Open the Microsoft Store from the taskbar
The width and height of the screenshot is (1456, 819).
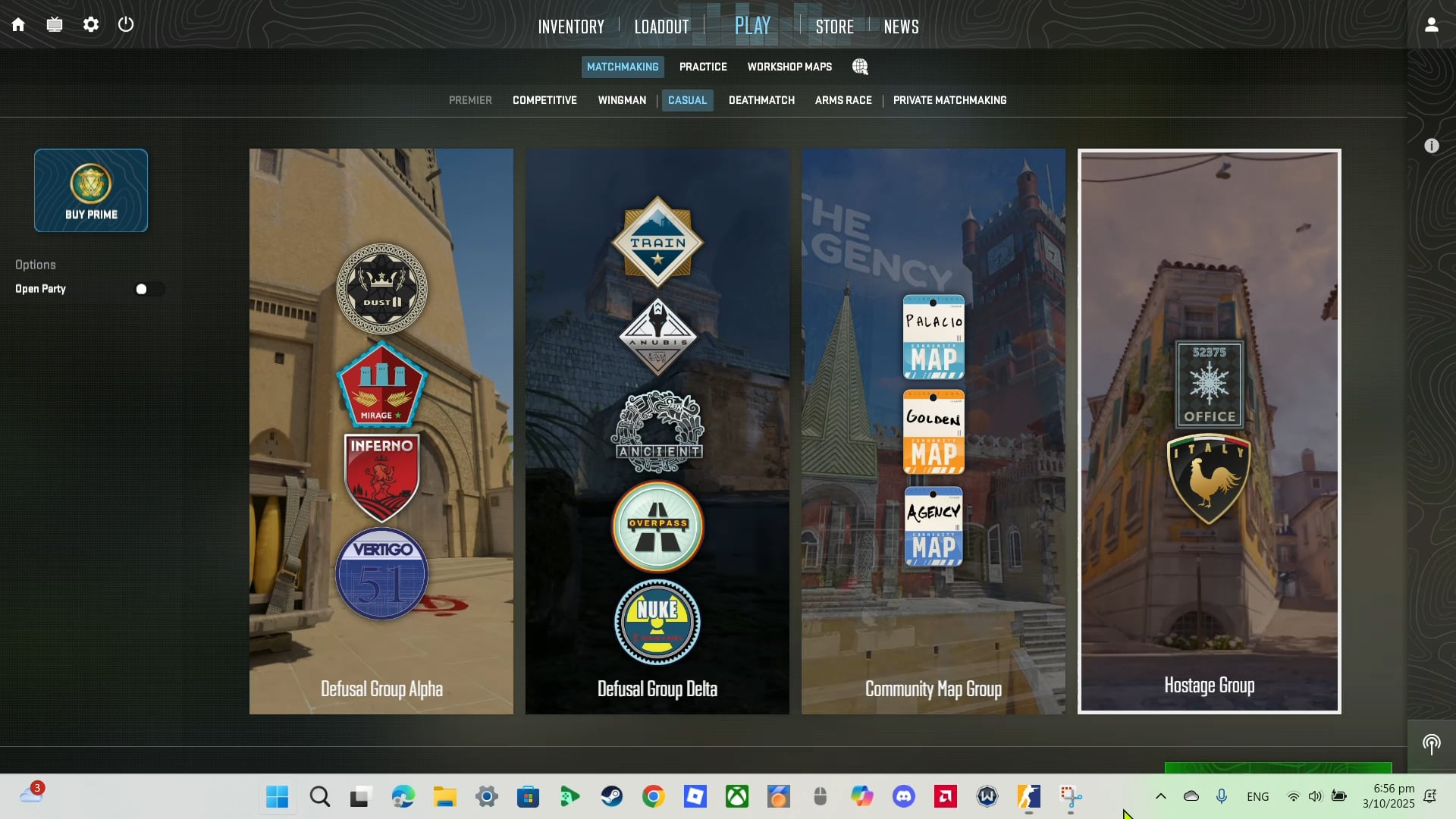tap(529, 796)
